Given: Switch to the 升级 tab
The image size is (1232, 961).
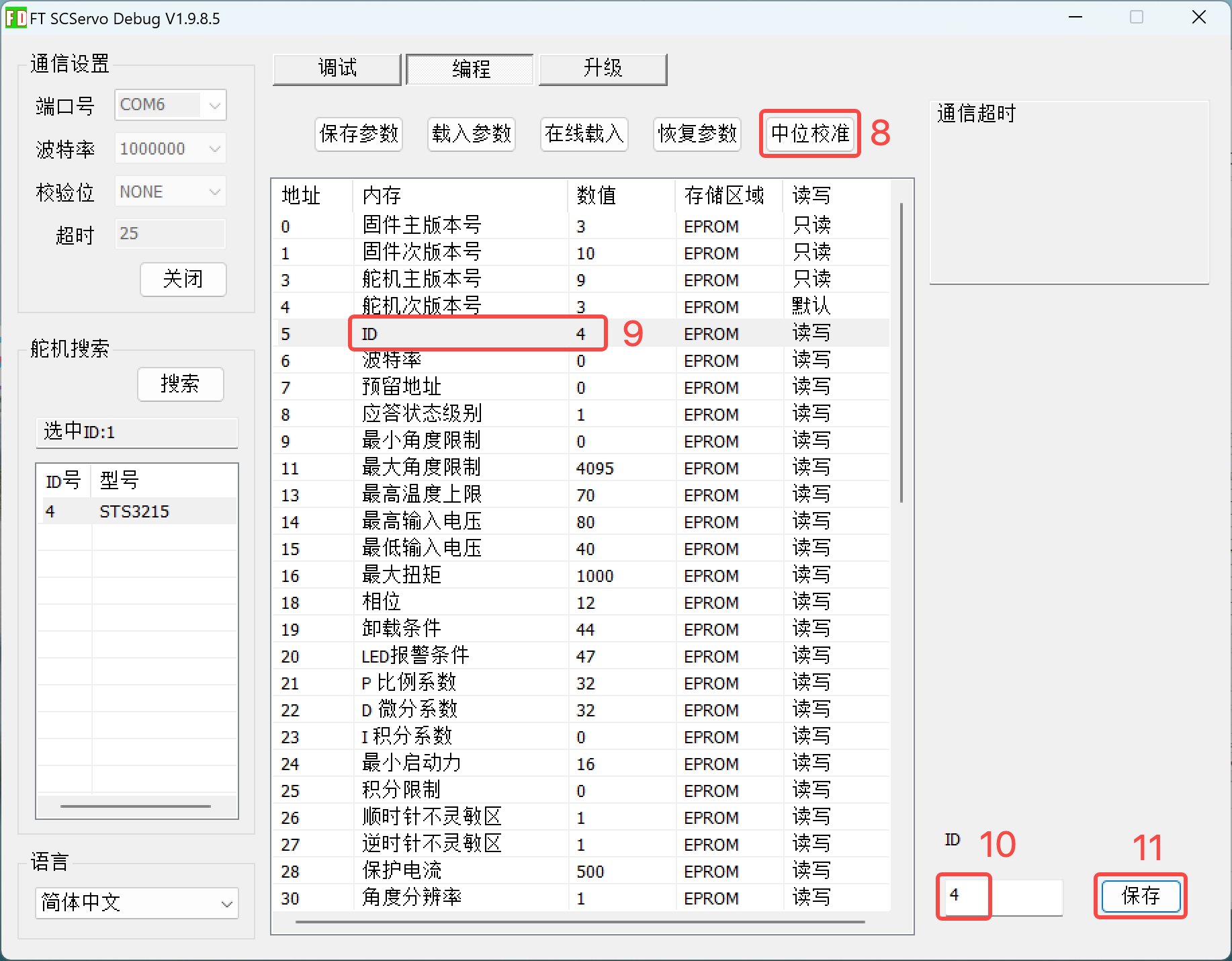Looking at the screenshot, I should point(603,69).
